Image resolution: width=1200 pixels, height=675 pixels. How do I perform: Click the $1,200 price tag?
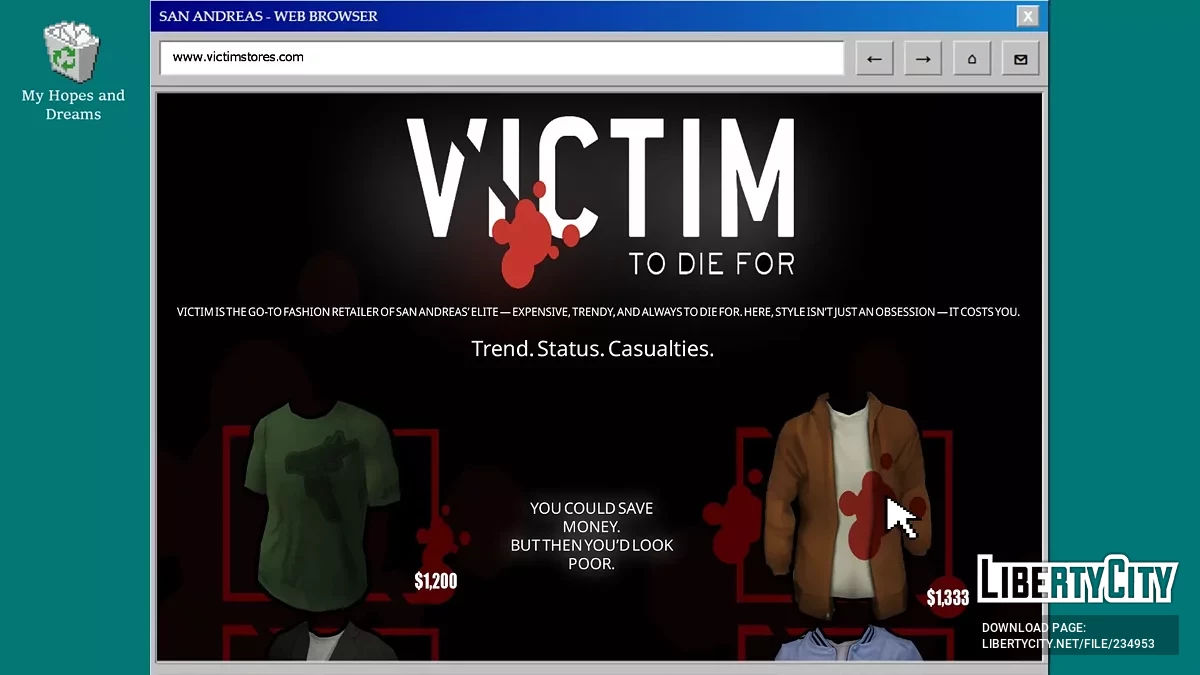[x=435, y=581]
